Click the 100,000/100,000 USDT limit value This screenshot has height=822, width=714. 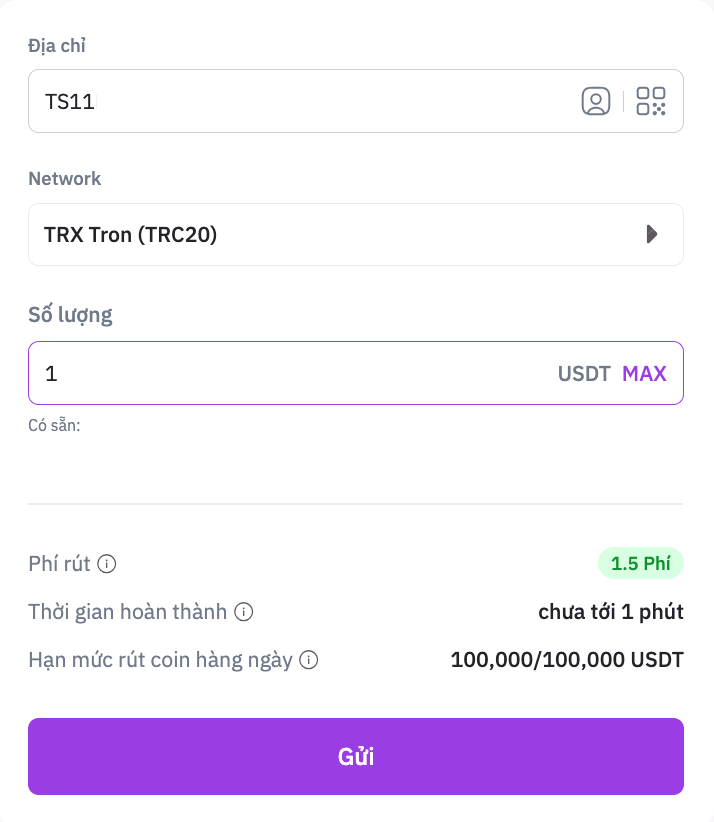click(567, 660)
